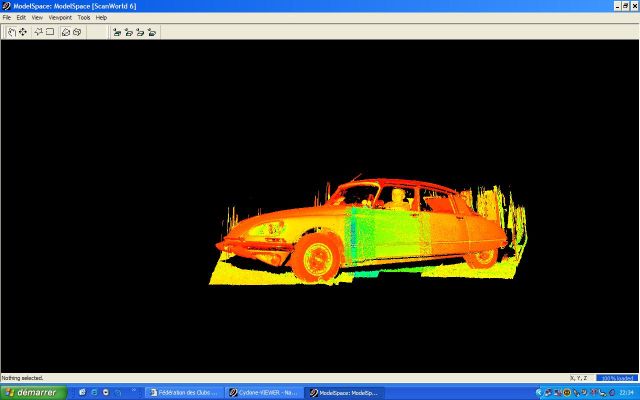Click the 100% loaded progress indicator
Image resolution: width=640 pixels, height=400 pixels.
(x=615, y=378)
